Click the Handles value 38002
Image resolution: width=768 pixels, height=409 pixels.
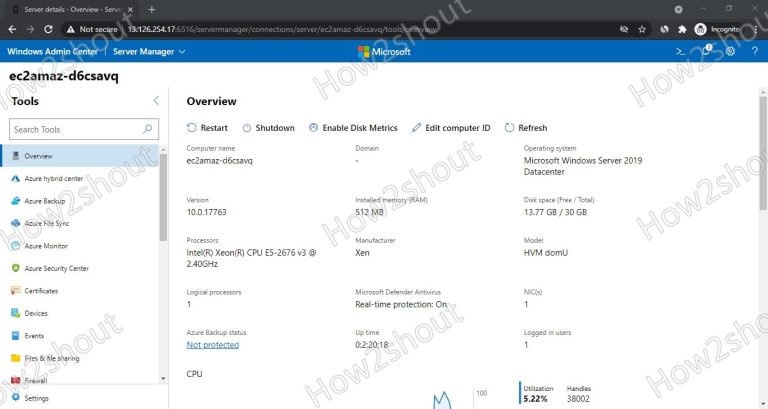click(x=578, y=399)
